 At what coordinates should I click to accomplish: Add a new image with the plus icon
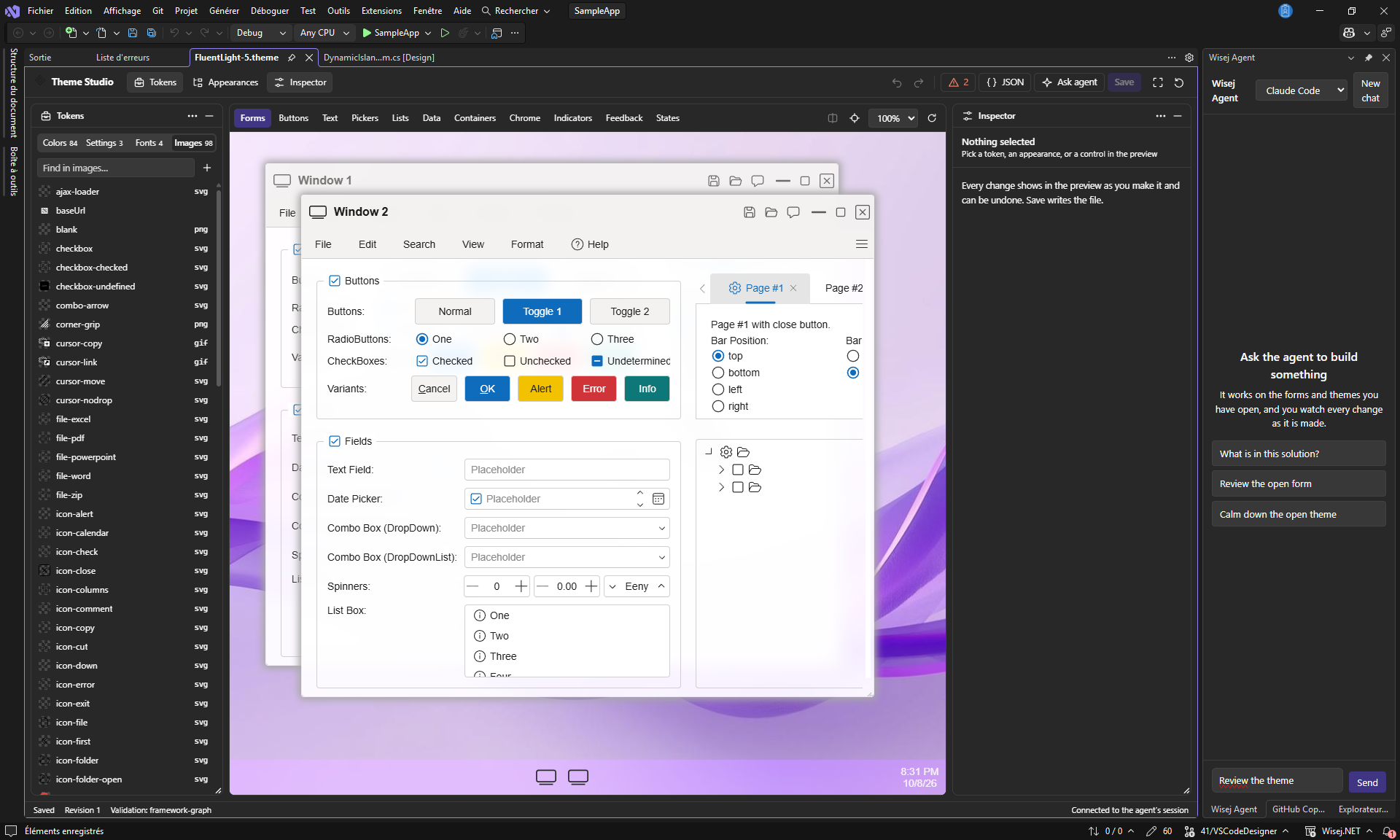click(x=207, y=168)
